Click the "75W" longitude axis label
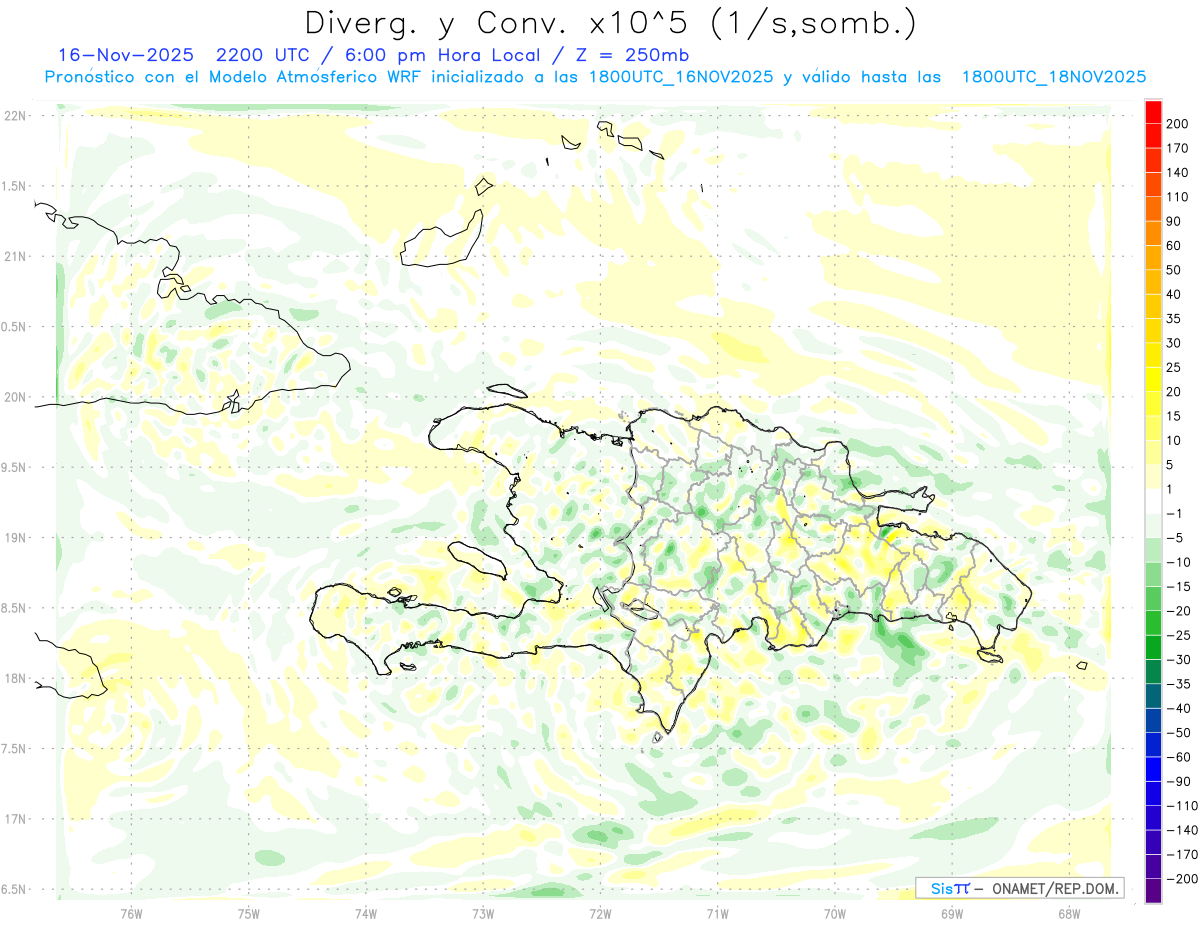The height and width of the screenshot is (927, 1200). tap(249, 913)
